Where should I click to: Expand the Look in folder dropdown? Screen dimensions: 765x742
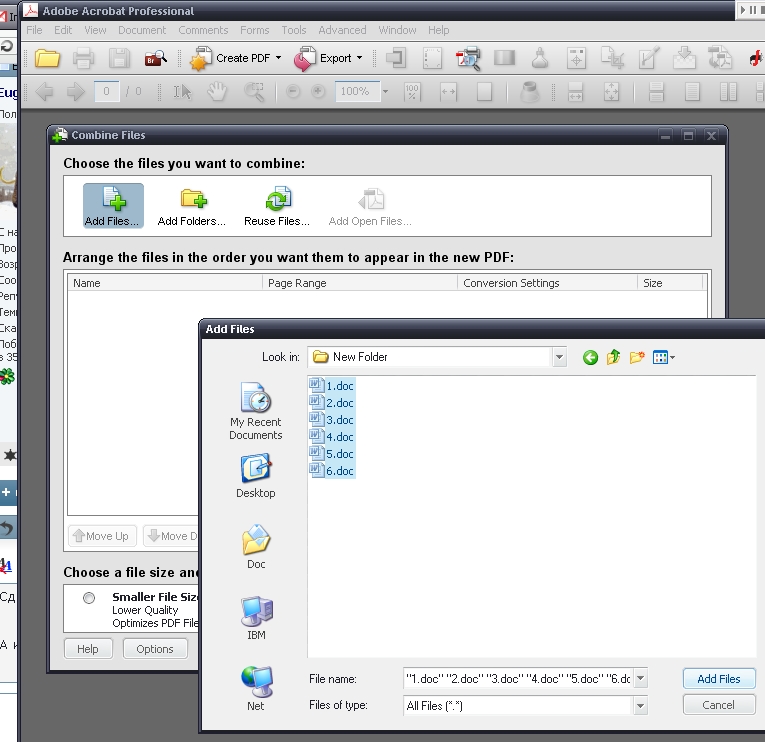click(560, 357)
